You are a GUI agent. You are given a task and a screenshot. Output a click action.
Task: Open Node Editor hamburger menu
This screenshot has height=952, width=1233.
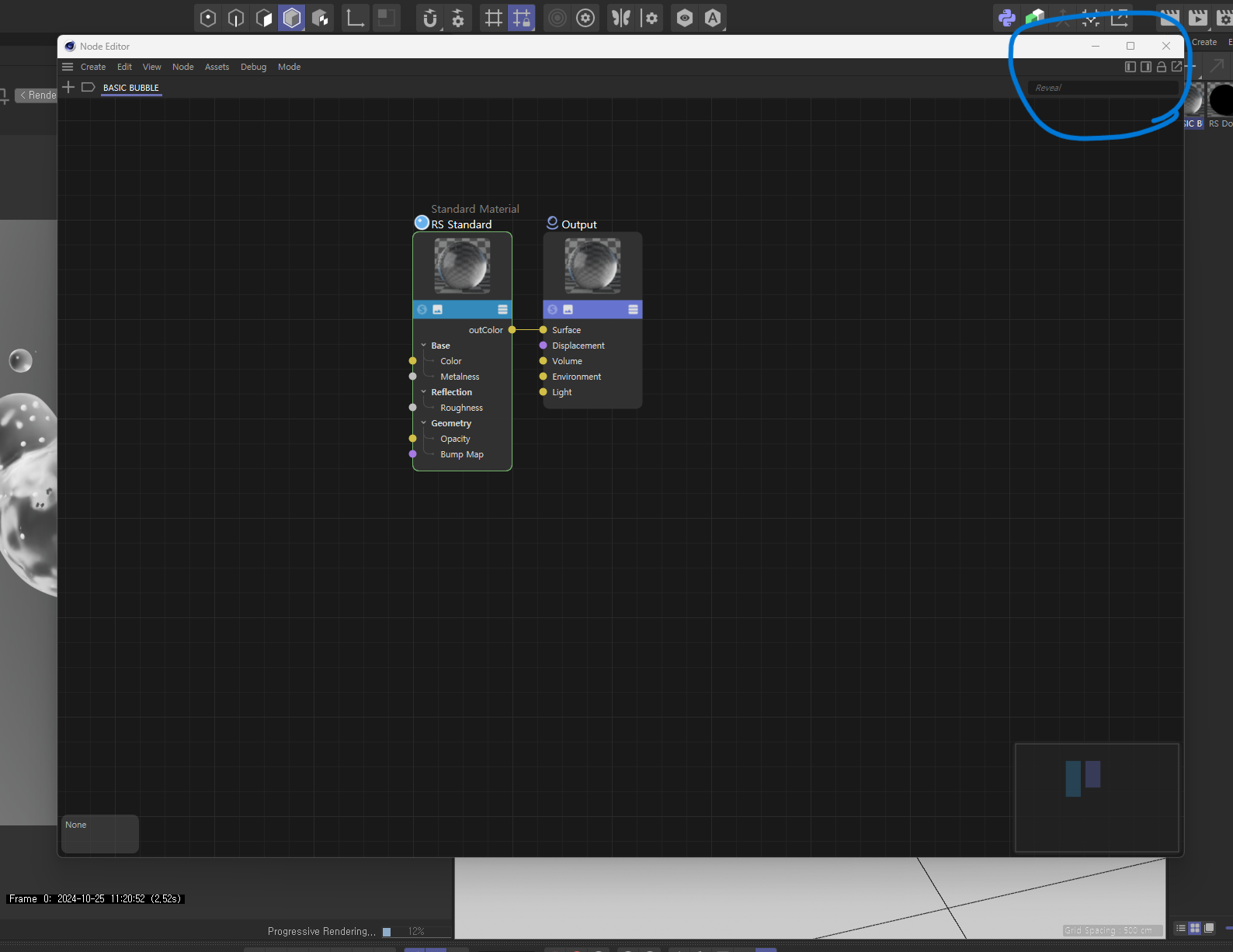click(x=68, y=67)
